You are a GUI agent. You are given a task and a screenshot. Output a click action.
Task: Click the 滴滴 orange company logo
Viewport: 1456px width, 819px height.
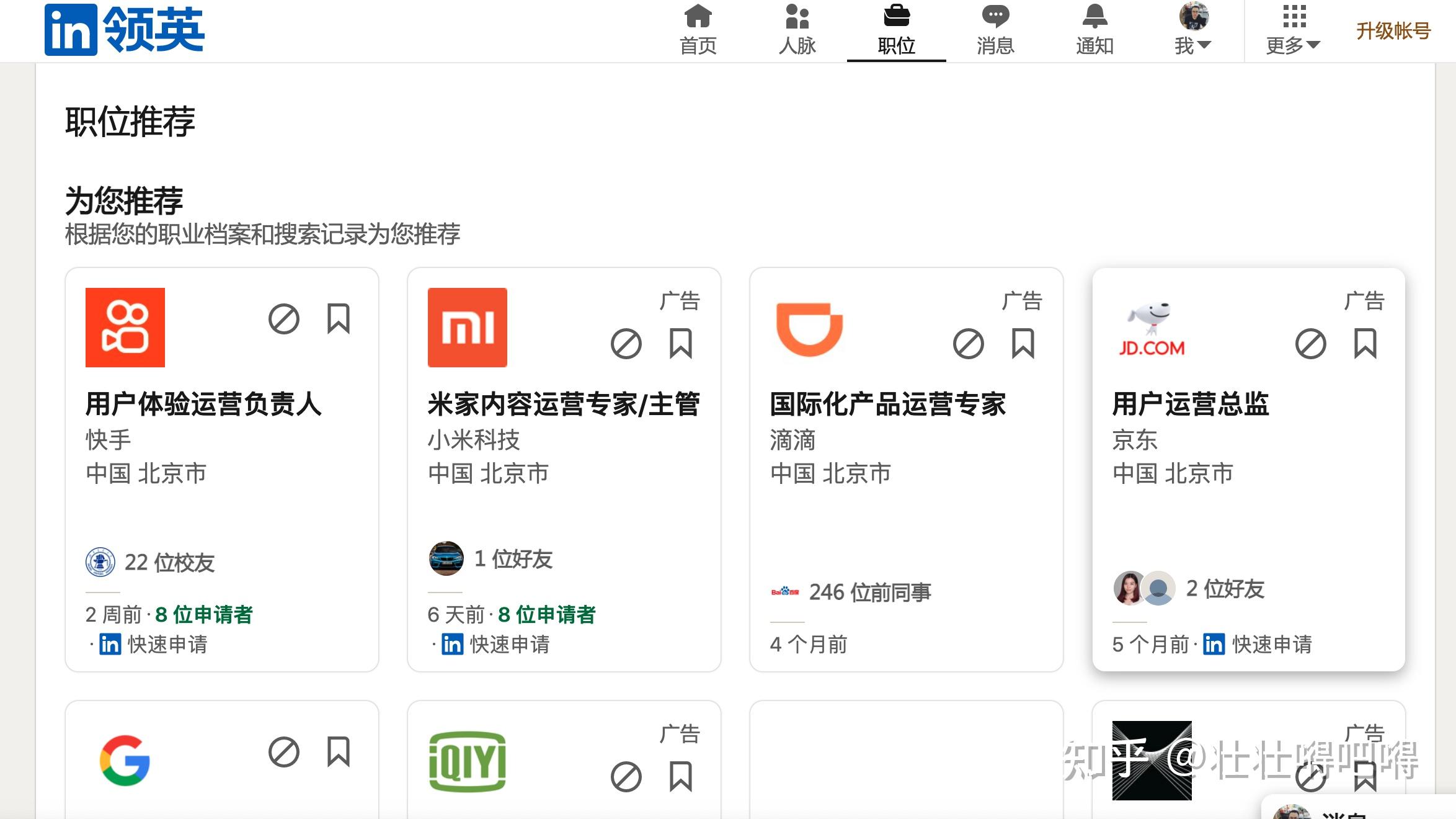tap(810, 328)
